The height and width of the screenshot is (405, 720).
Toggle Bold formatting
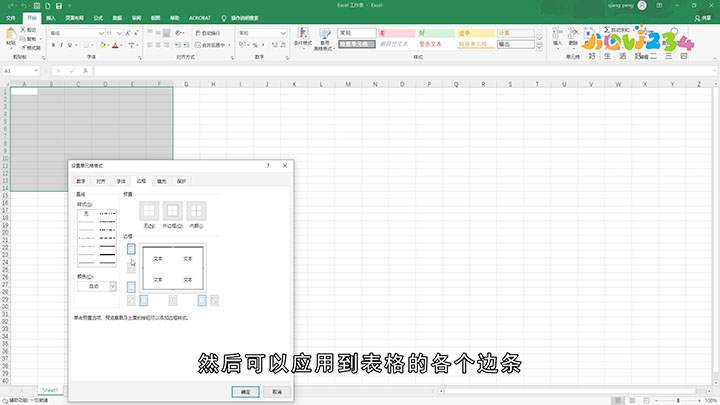point(53,45)
